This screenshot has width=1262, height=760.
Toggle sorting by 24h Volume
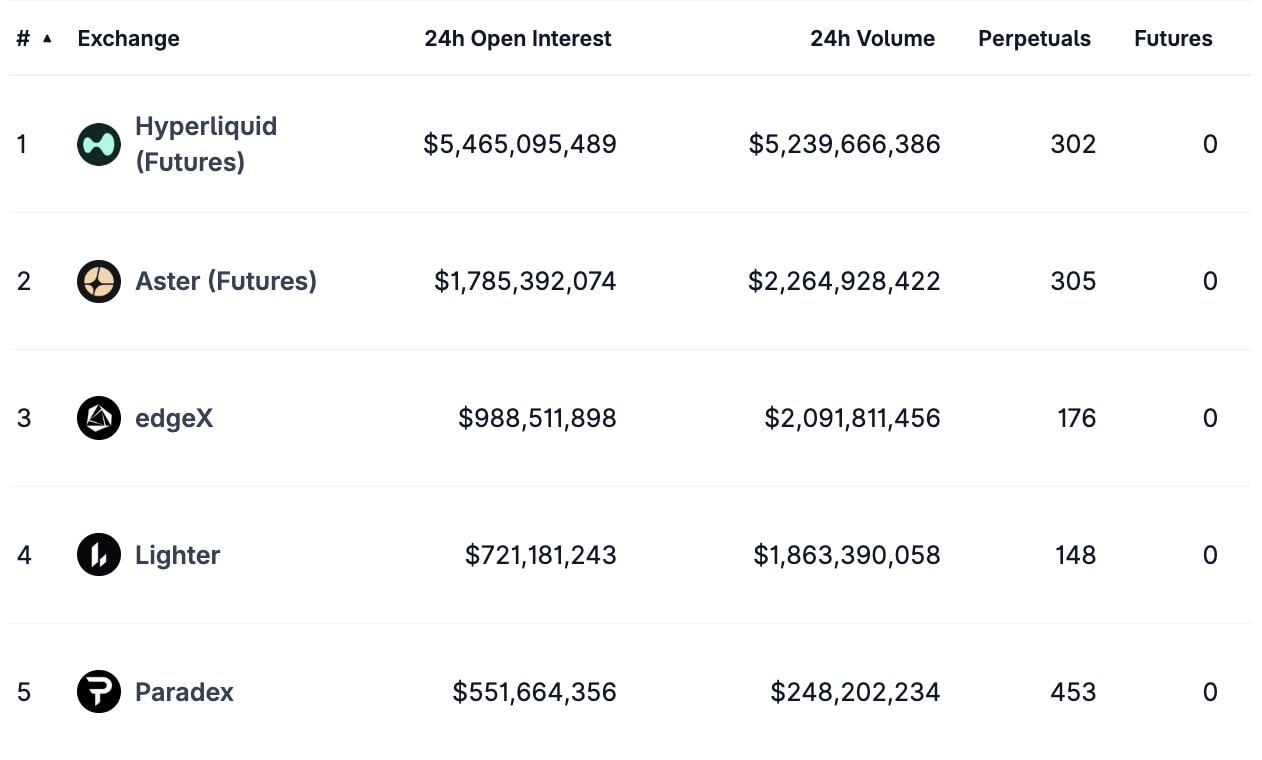(872, 38)
